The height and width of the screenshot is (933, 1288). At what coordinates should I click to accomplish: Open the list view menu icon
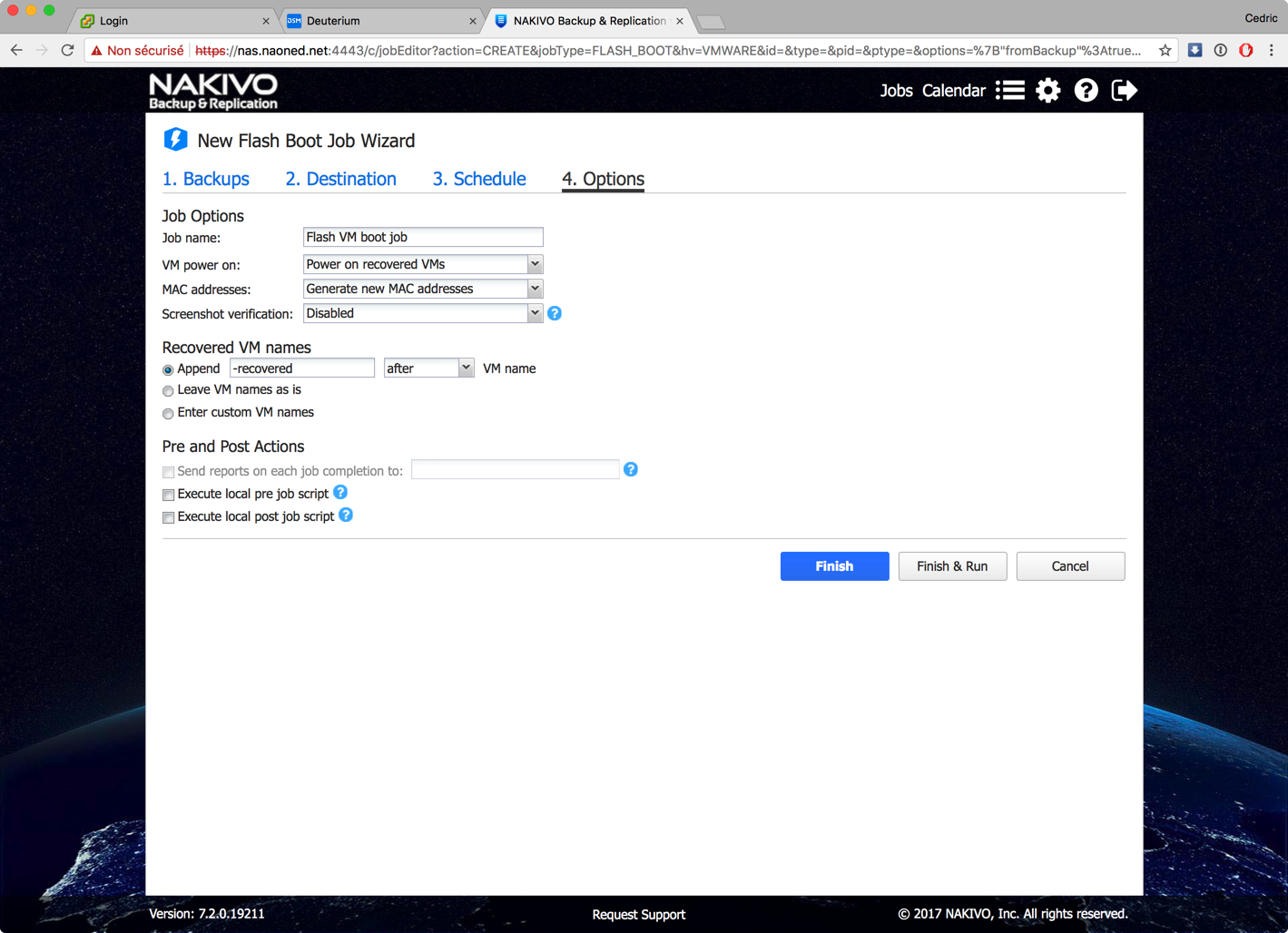click(1010, 90)
